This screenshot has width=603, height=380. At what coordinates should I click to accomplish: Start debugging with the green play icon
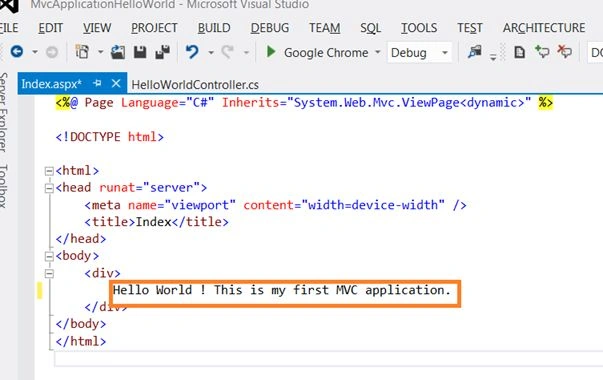[x=271, y=52]
